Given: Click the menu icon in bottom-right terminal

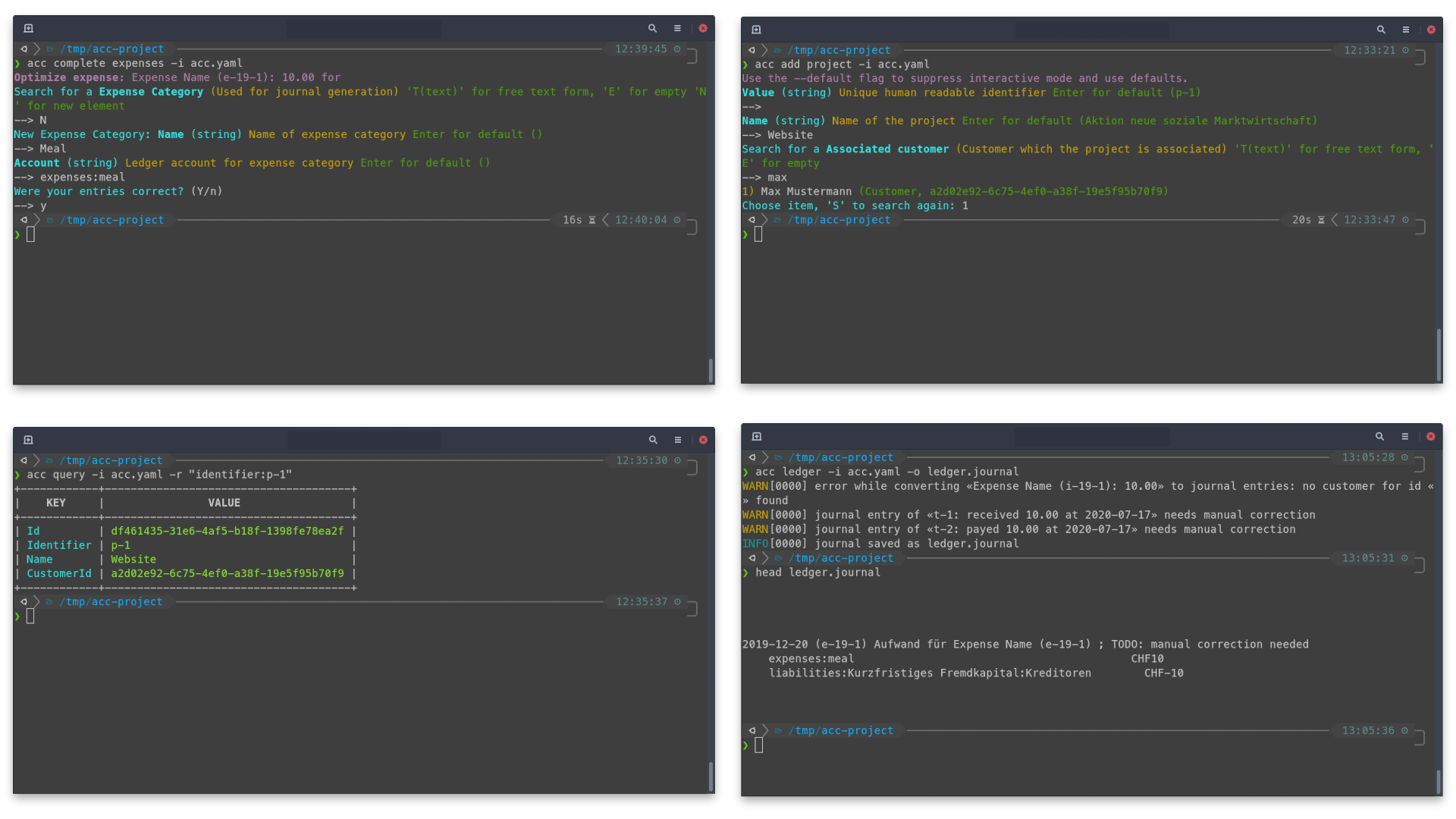Looking at the screenshot, I should [1406, 436].
